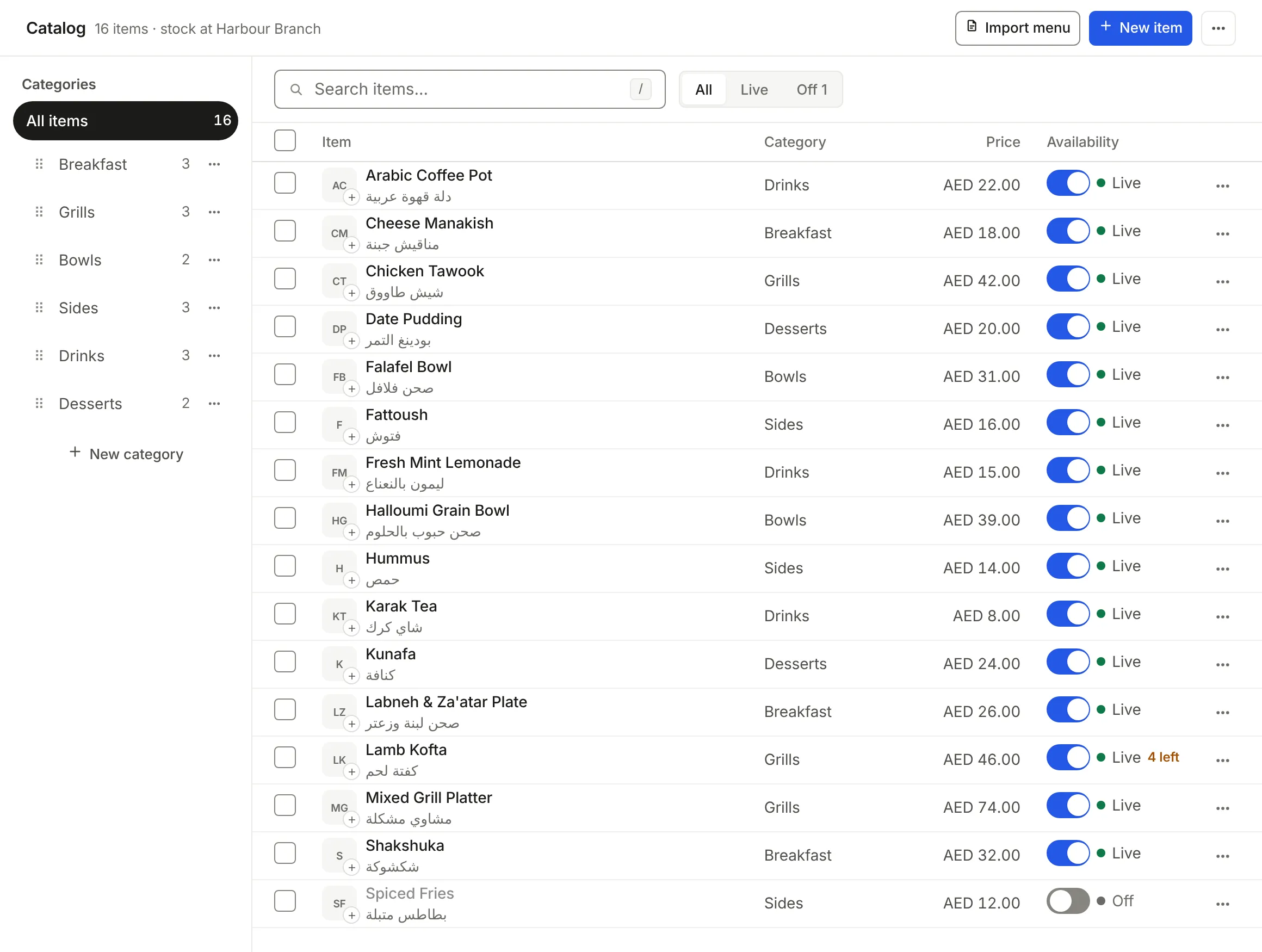Click the Price column header
This screenshot has width=1262, height=952.
point(1003,142)
